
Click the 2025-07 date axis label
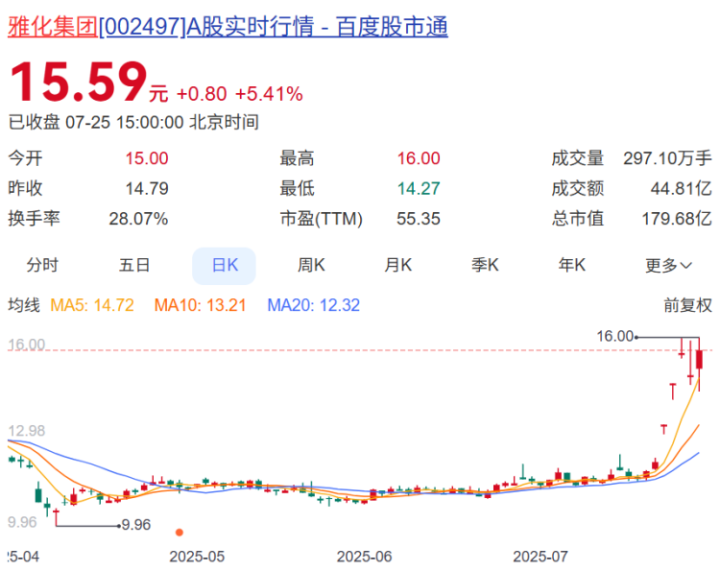540,557
